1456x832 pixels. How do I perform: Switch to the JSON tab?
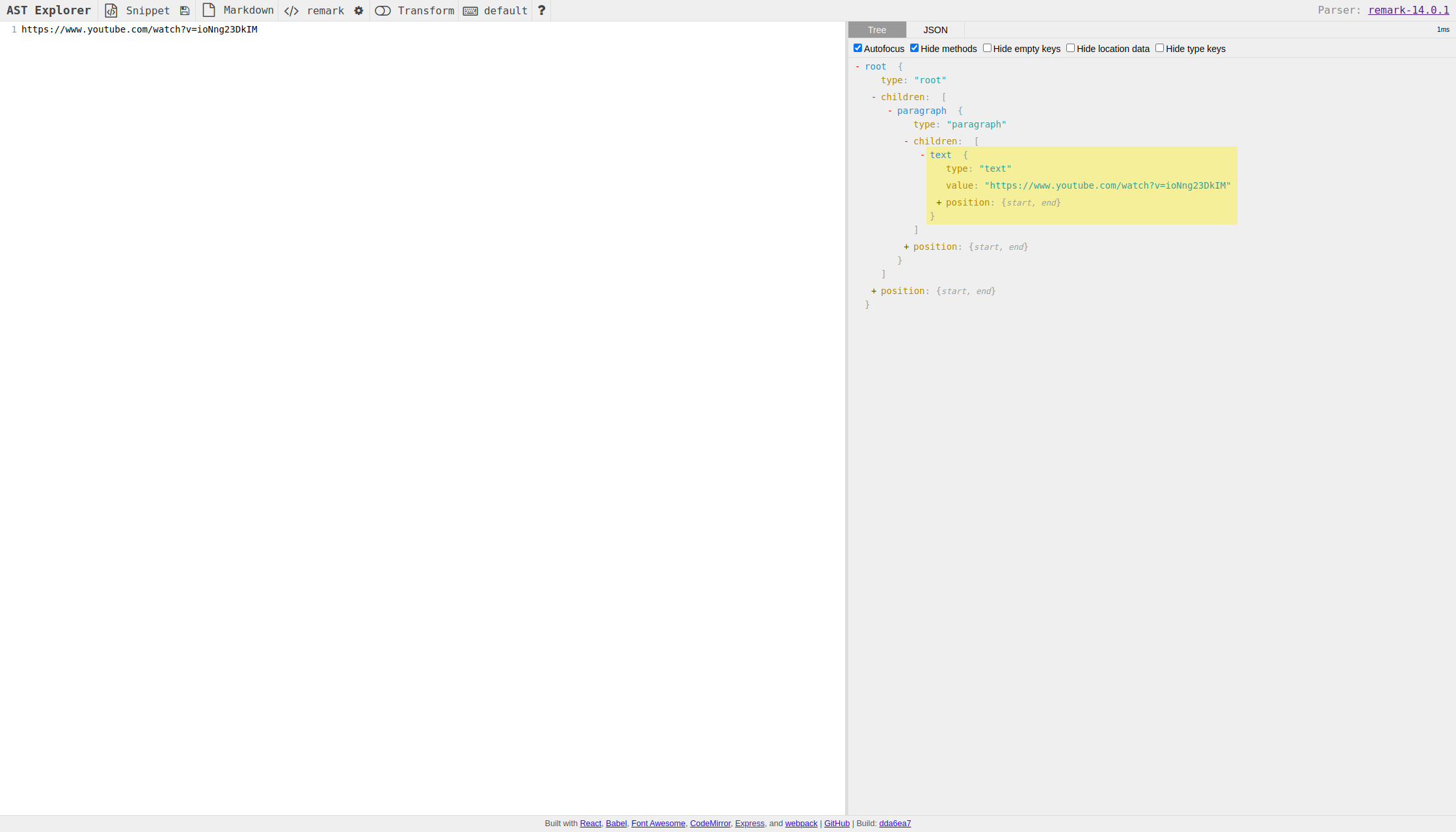[x=935, y=29]
